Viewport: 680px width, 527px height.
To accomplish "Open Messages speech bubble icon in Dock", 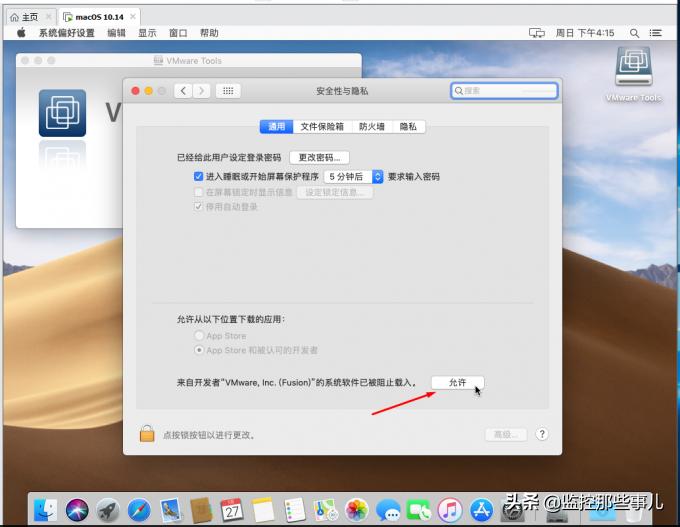I will coord(388,510).
